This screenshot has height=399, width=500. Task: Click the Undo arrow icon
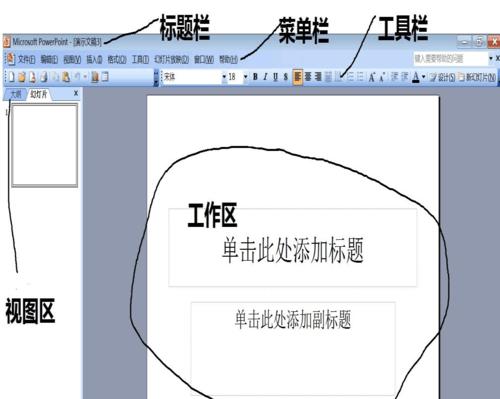pos(77,77)
